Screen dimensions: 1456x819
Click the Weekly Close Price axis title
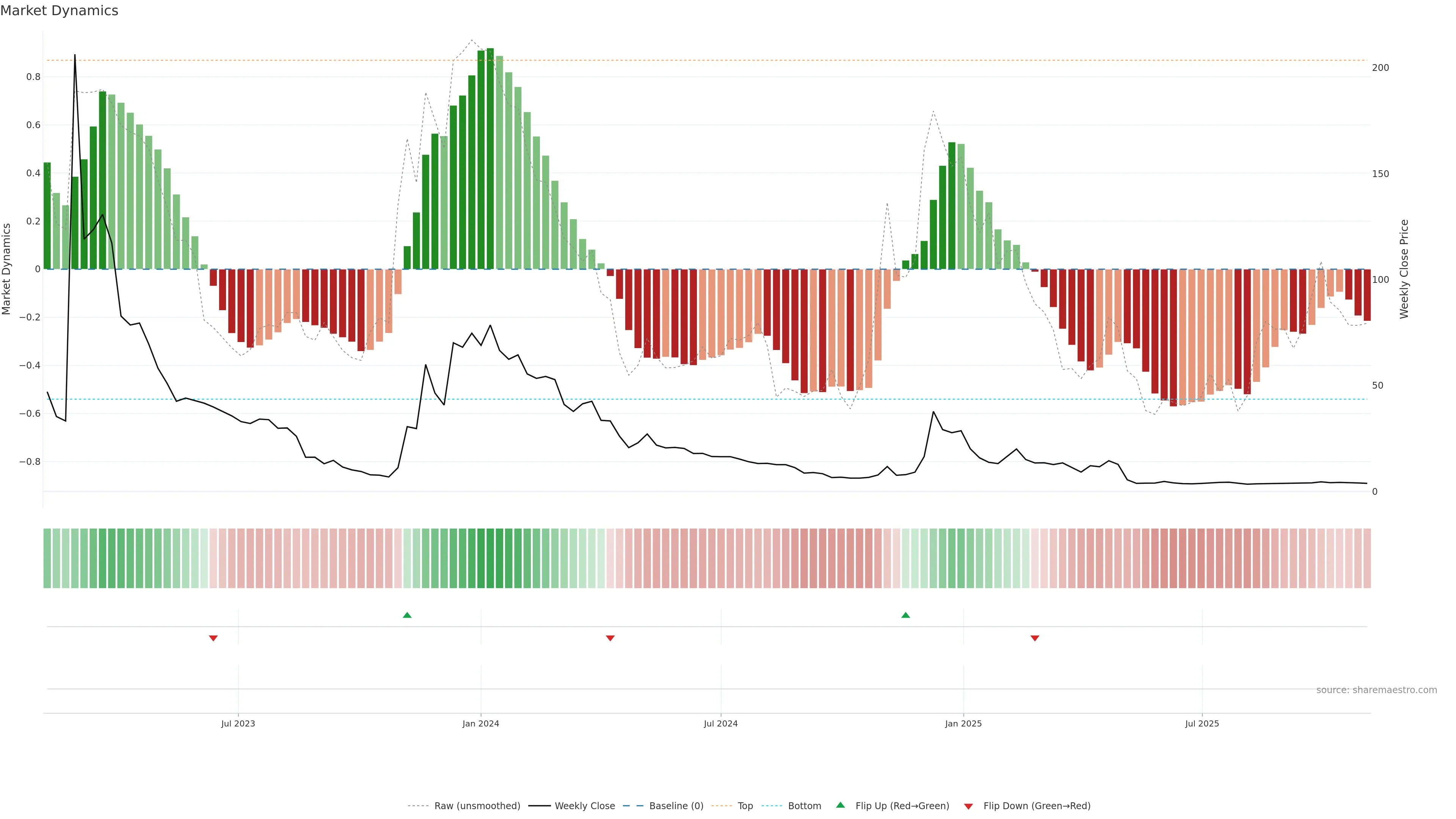coord(1404,269)
